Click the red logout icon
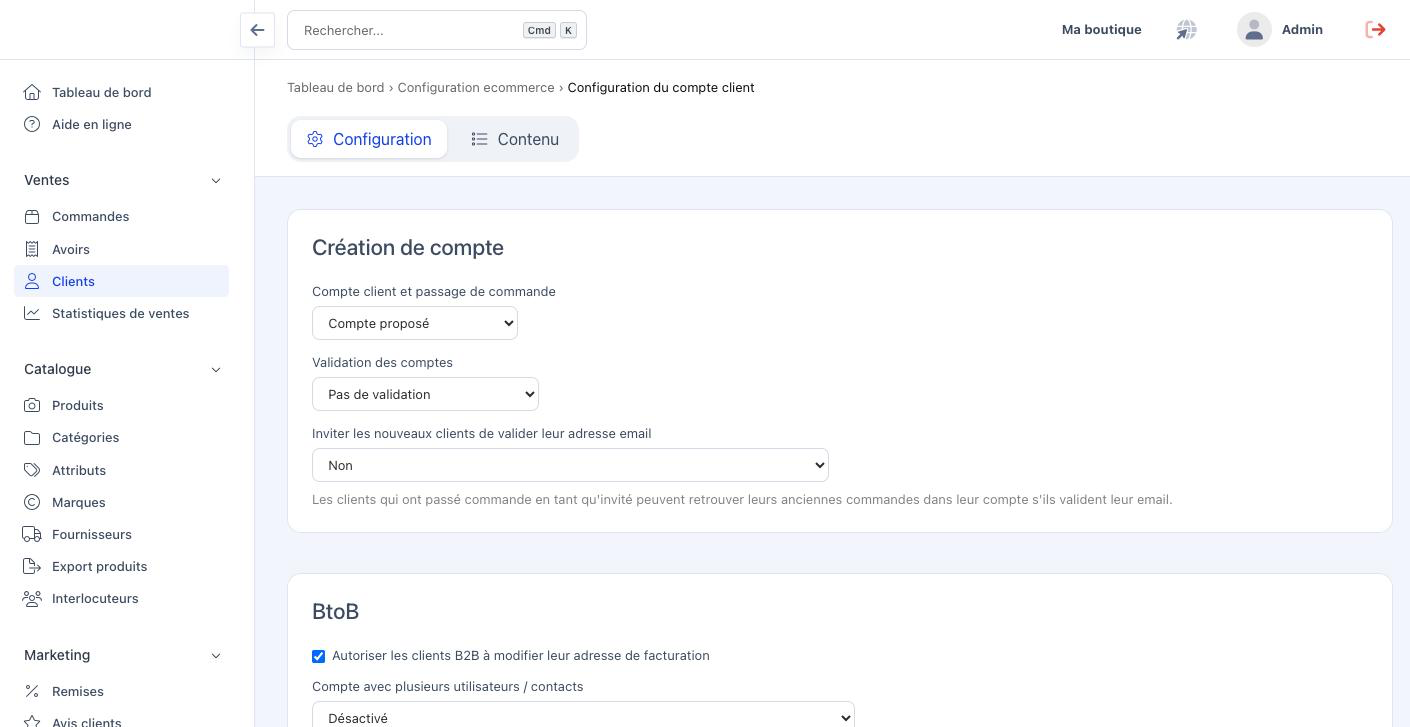 coord(1376,30)
